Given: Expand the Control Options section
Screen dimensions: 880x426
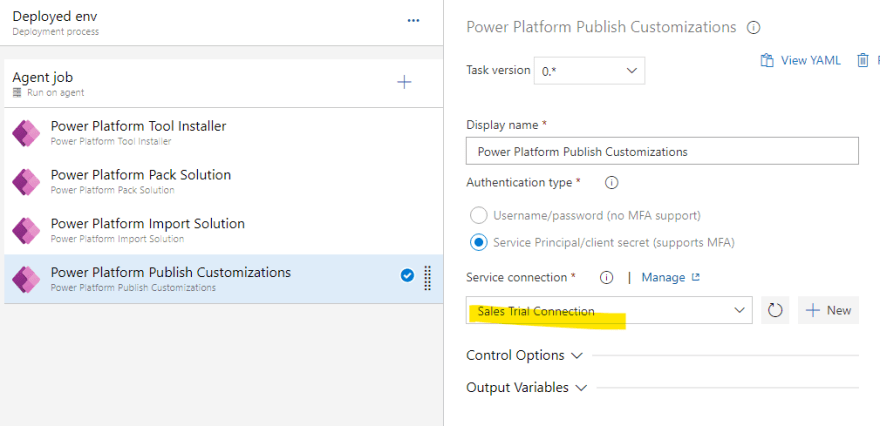Looking at the screenshot, I should (x=524, y=355).
